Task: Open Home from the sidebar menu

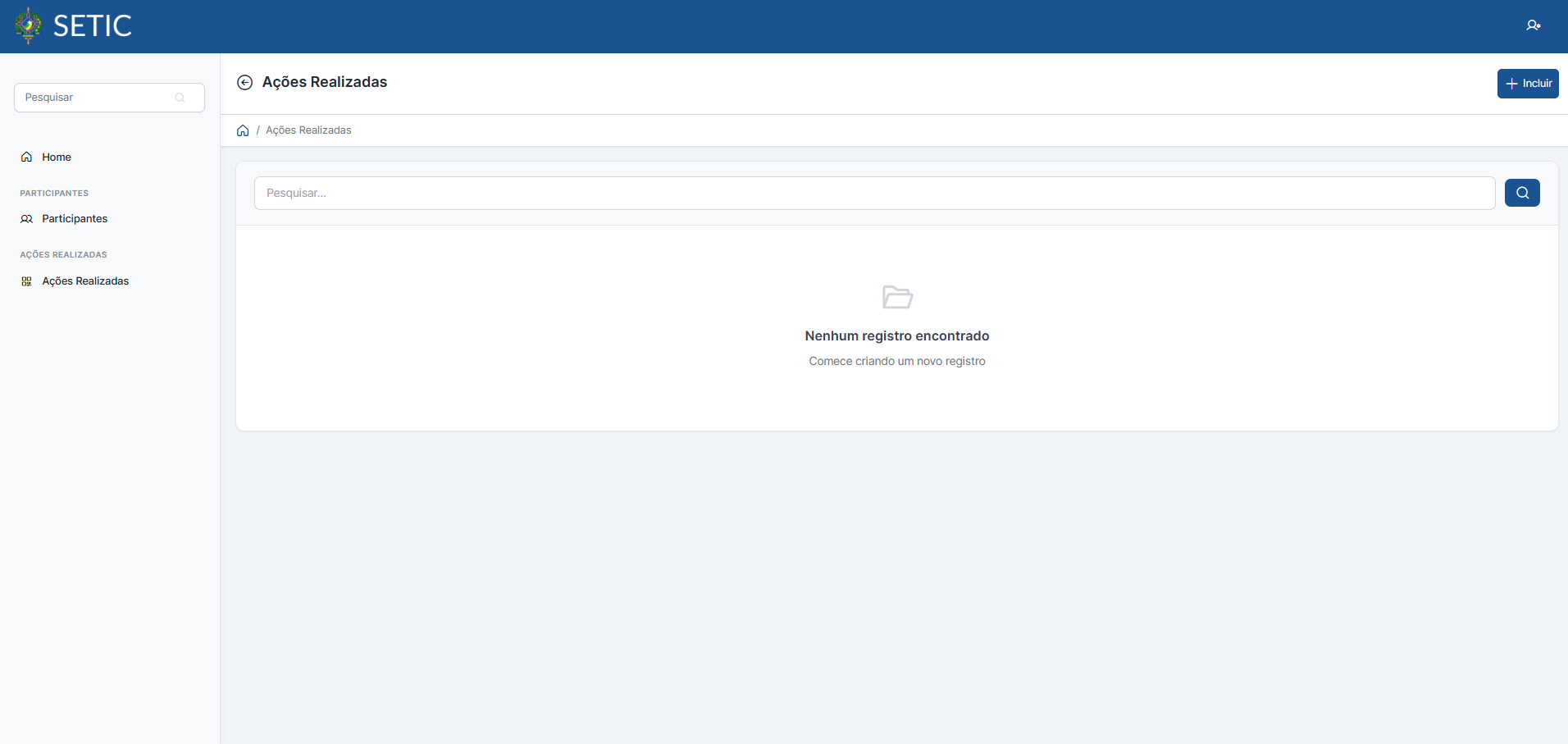Action: pyautogui.click(x=57, y=157)
